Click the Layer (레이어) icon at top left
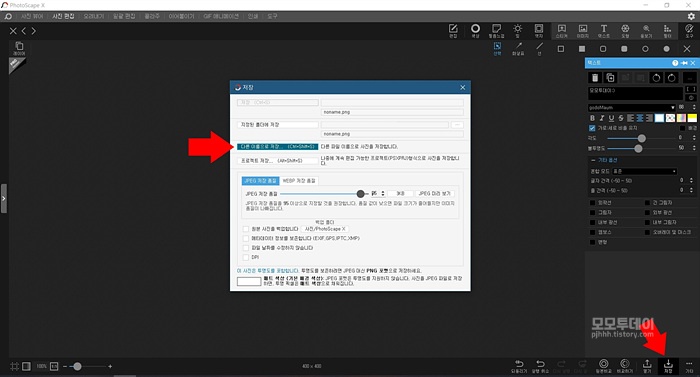The width and height of the screenshot is (700, 377). point(19,48)
